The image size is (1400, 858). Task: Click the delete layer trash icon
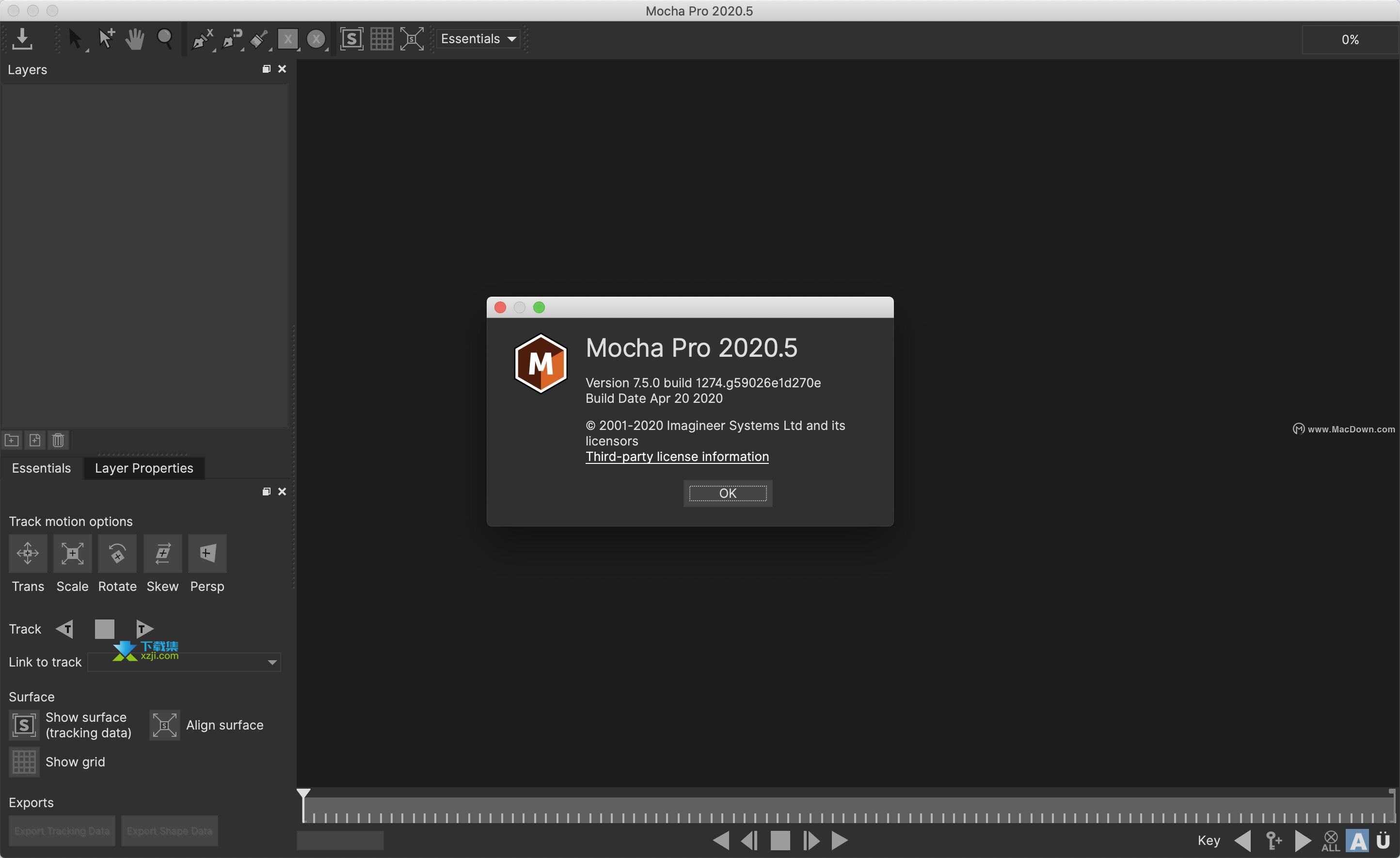[x=58, y=440]
